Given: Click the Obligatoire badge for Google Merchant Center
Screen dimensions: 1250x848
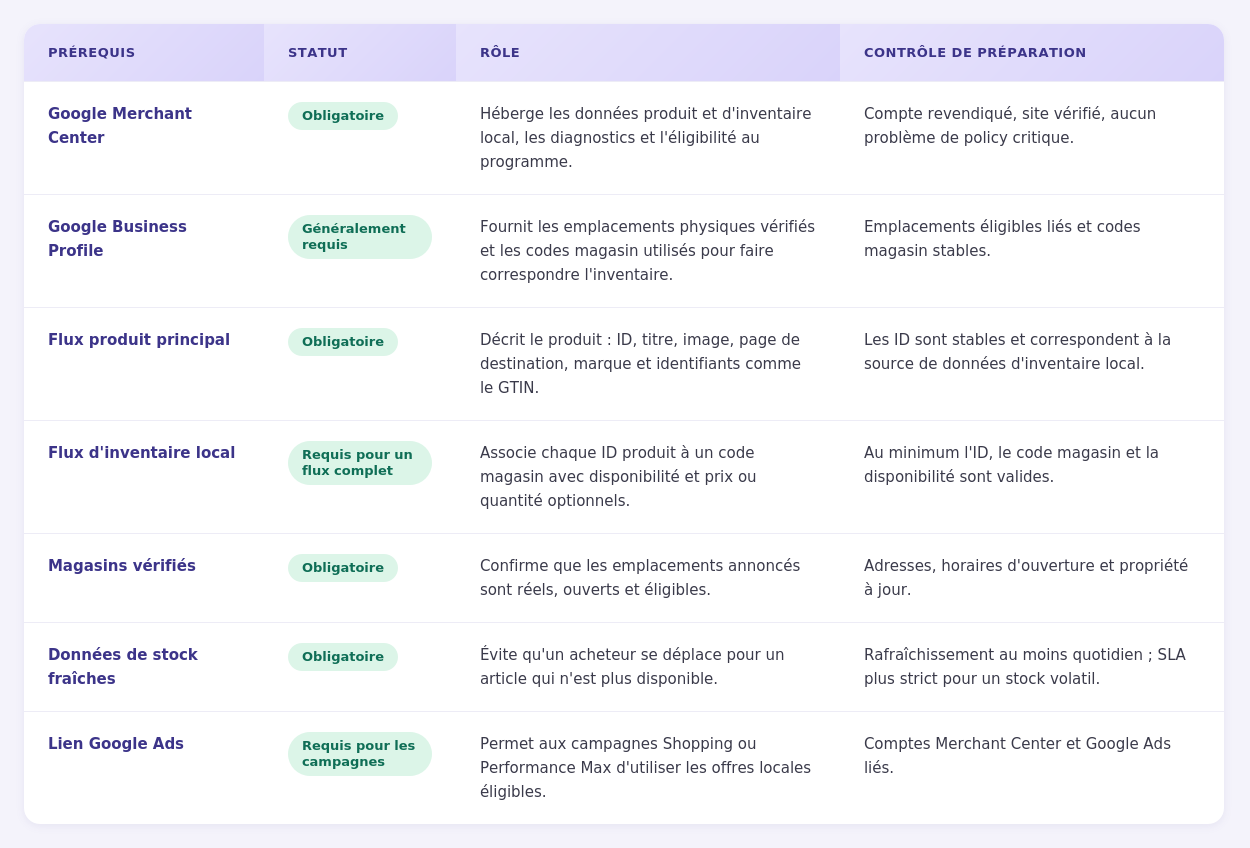Looking at the screenshot, I should (343, 116).
